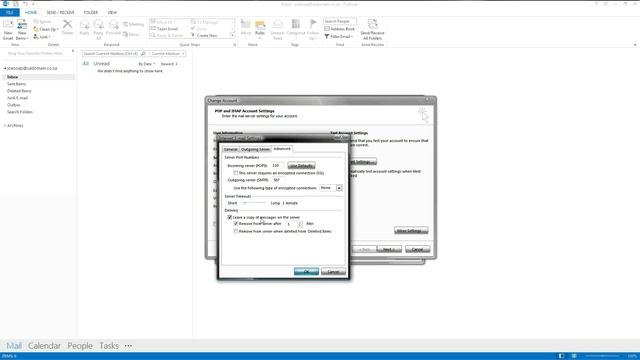Select the Reply & Delete quick step
640x360 pixels.
click(x=167, y=36)
